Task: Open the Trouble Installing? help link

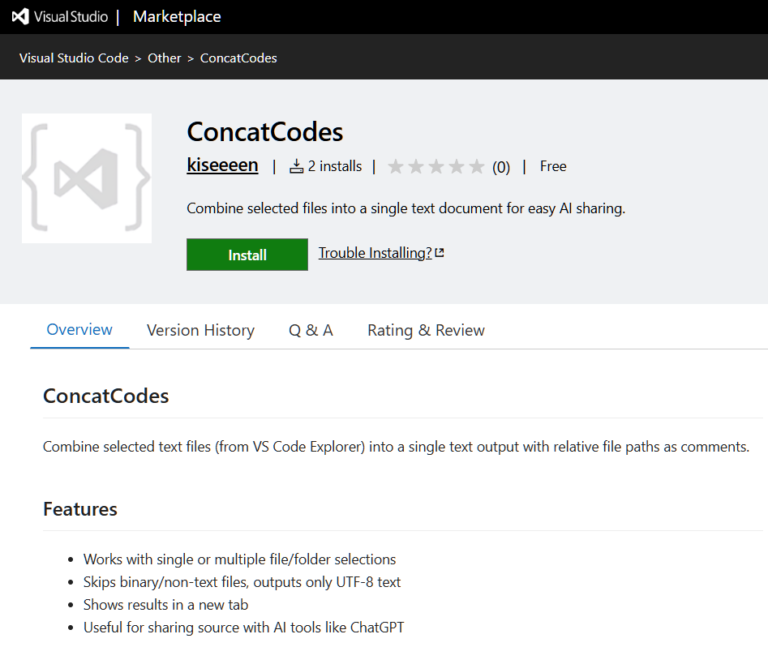Action: click(x=375, y=253)
